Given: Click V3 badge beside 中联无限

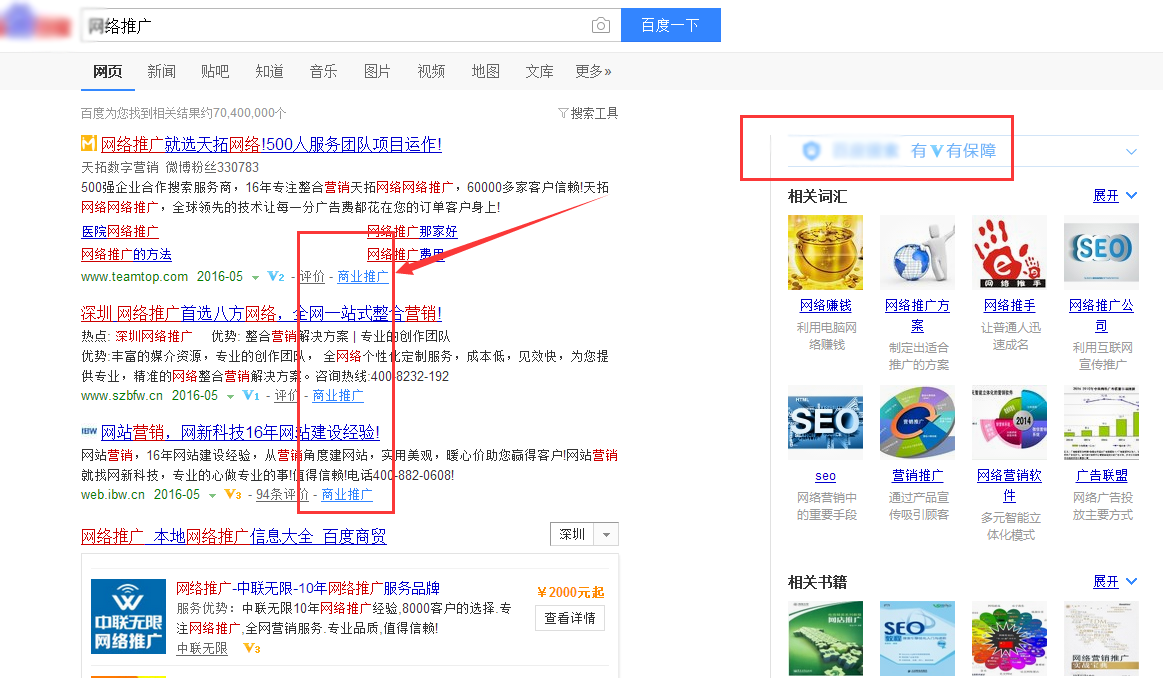Looking at the screenshot, I should (251, 648).
